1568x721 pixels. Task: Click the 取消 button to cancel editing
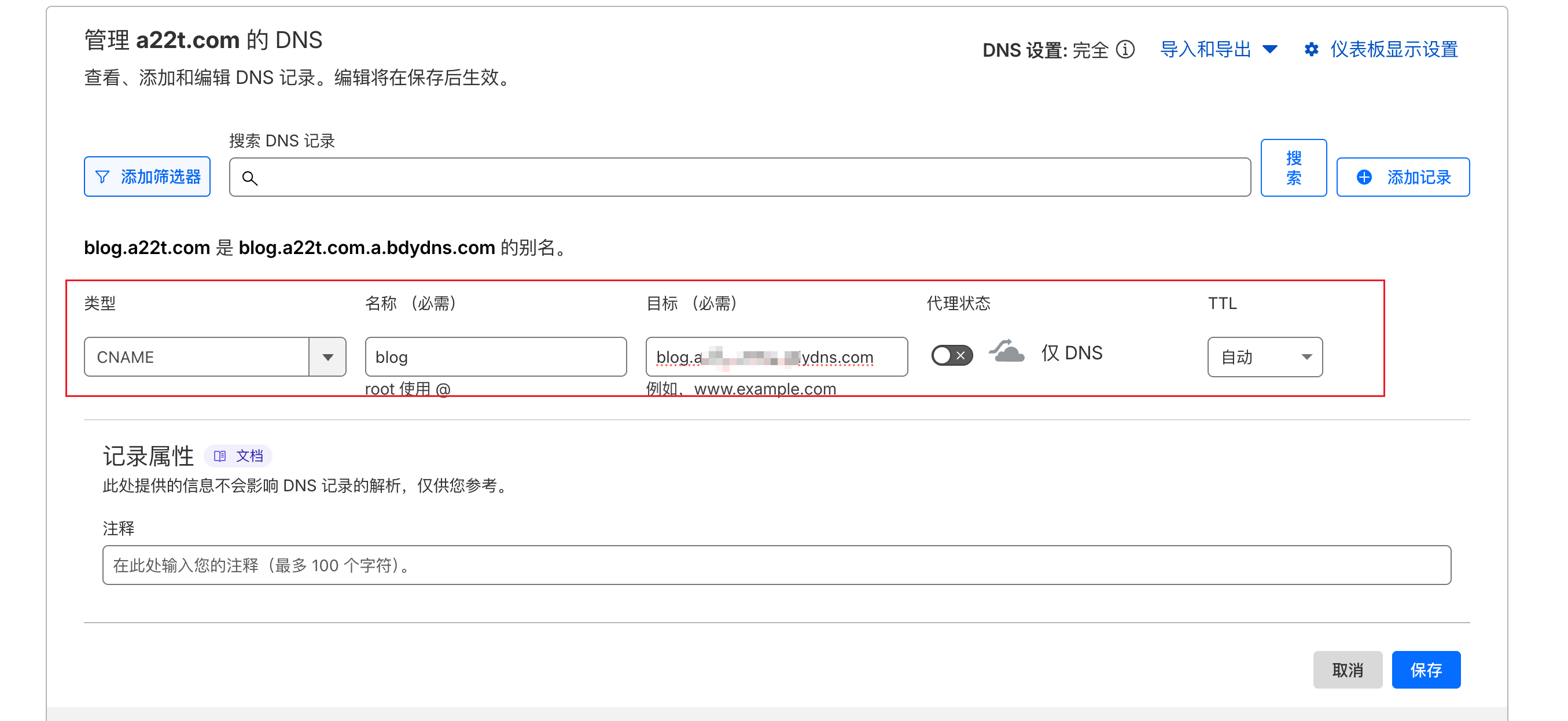coord(1348,670)
